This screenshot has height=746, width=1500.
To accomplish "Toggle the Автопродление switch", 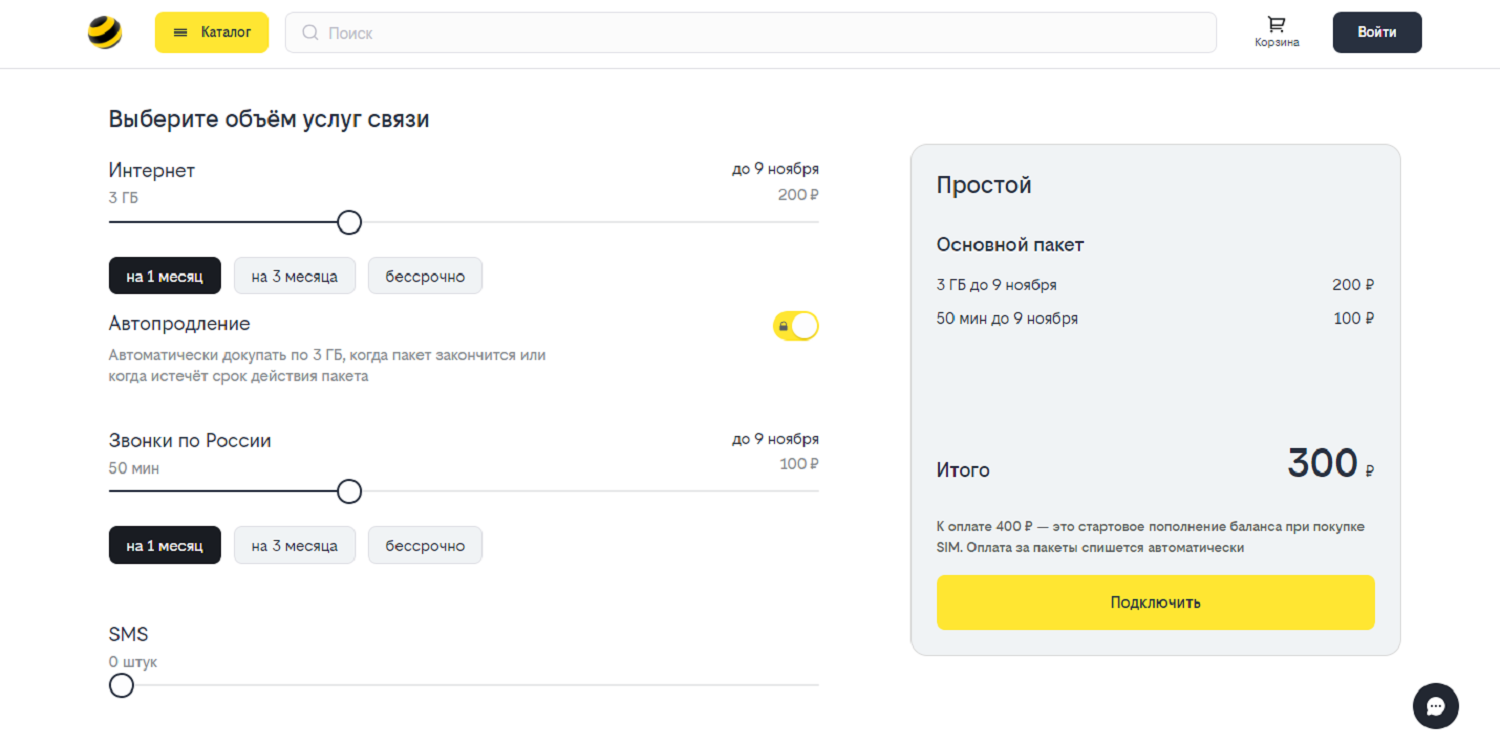I will pyautogui.click(x=796, y=326).
